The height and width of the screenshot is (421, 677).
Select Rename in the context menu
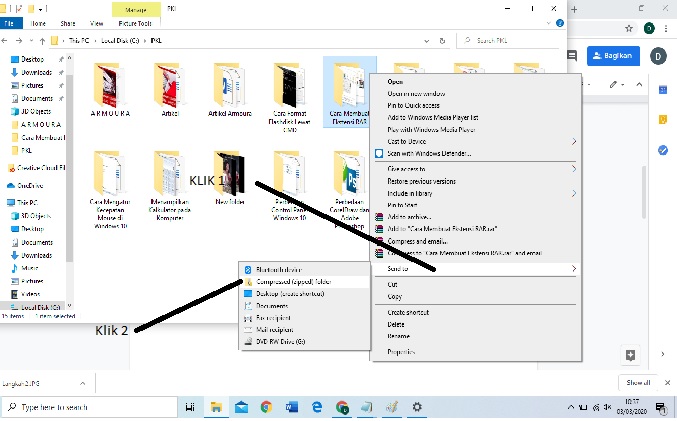(x=398, y=336)
